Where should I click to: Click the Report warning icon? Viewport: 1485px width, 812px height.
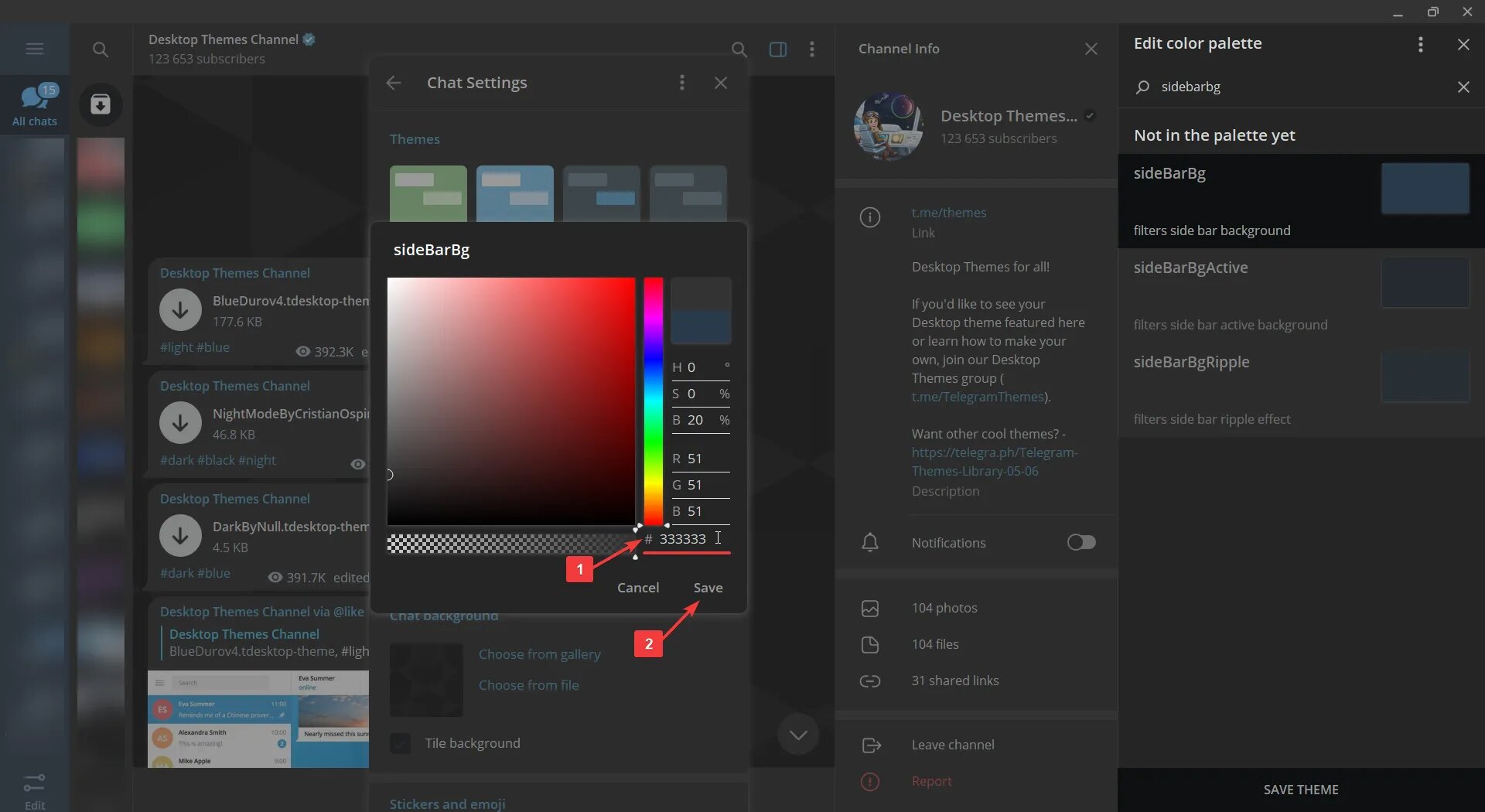870,781
